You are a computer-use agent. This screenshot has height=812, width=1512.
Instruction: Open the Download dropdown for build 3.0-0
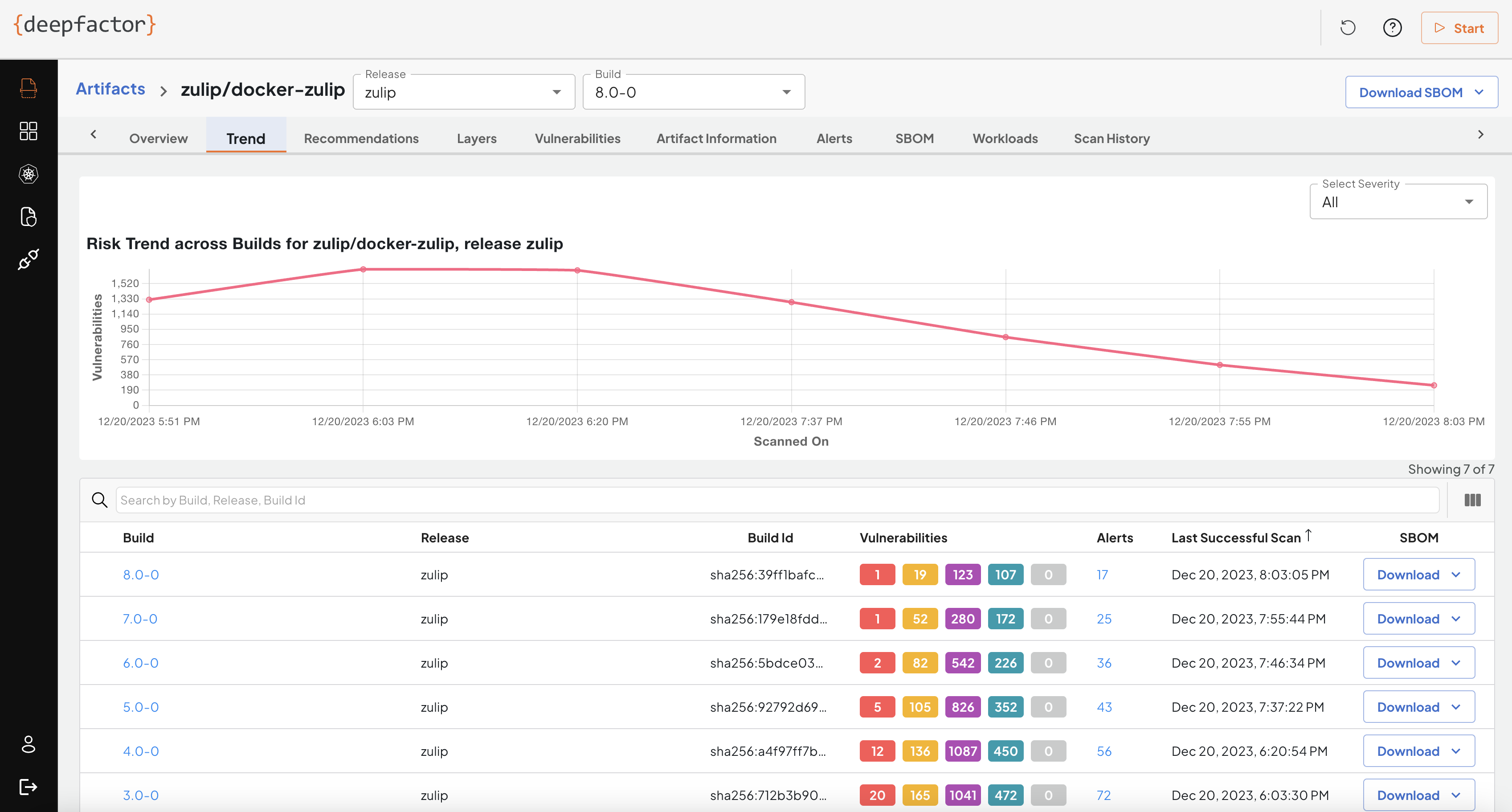(1419, 795)
